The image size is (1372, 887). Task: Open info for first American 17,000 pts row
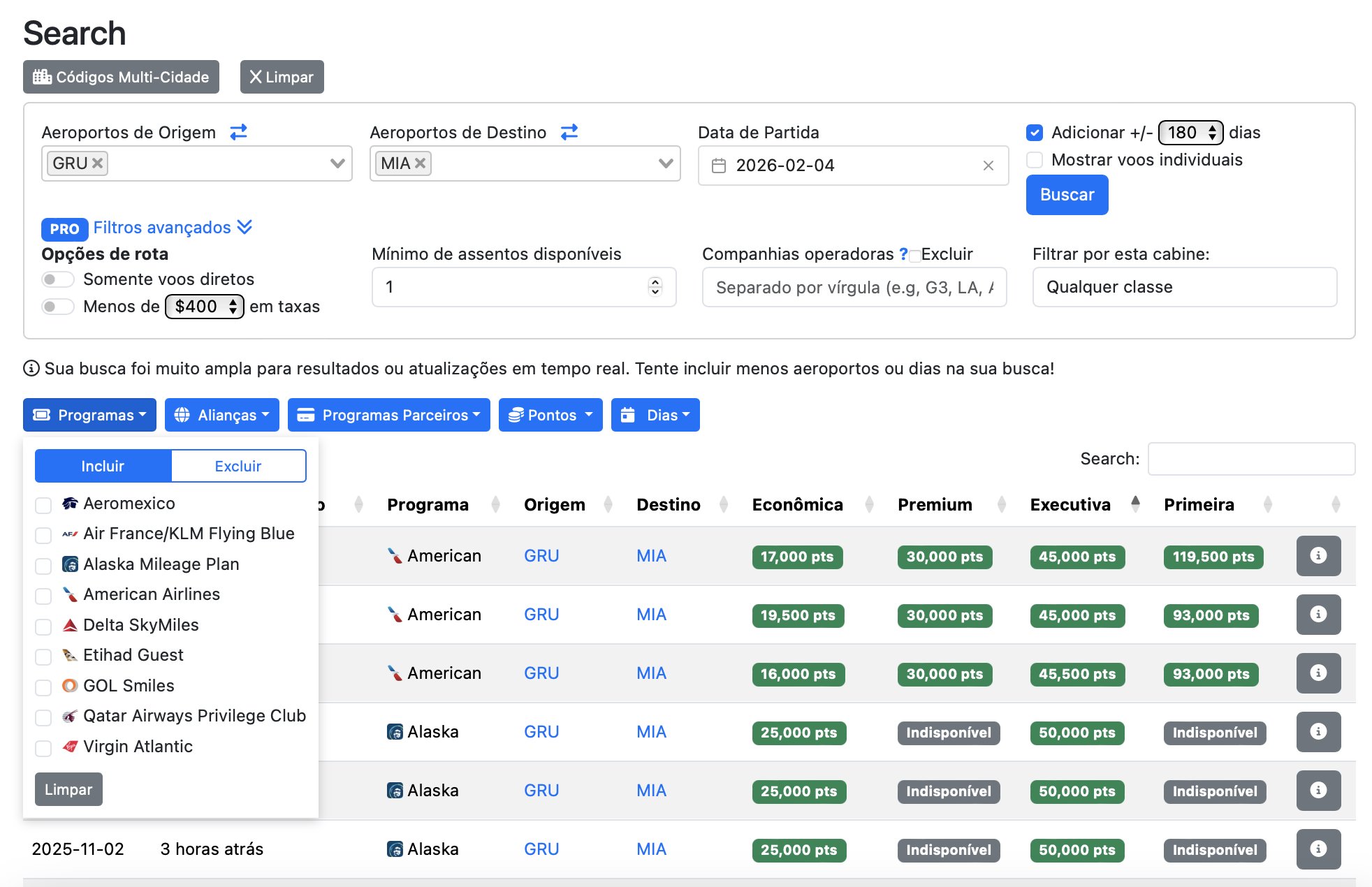tap(1318, 556)
